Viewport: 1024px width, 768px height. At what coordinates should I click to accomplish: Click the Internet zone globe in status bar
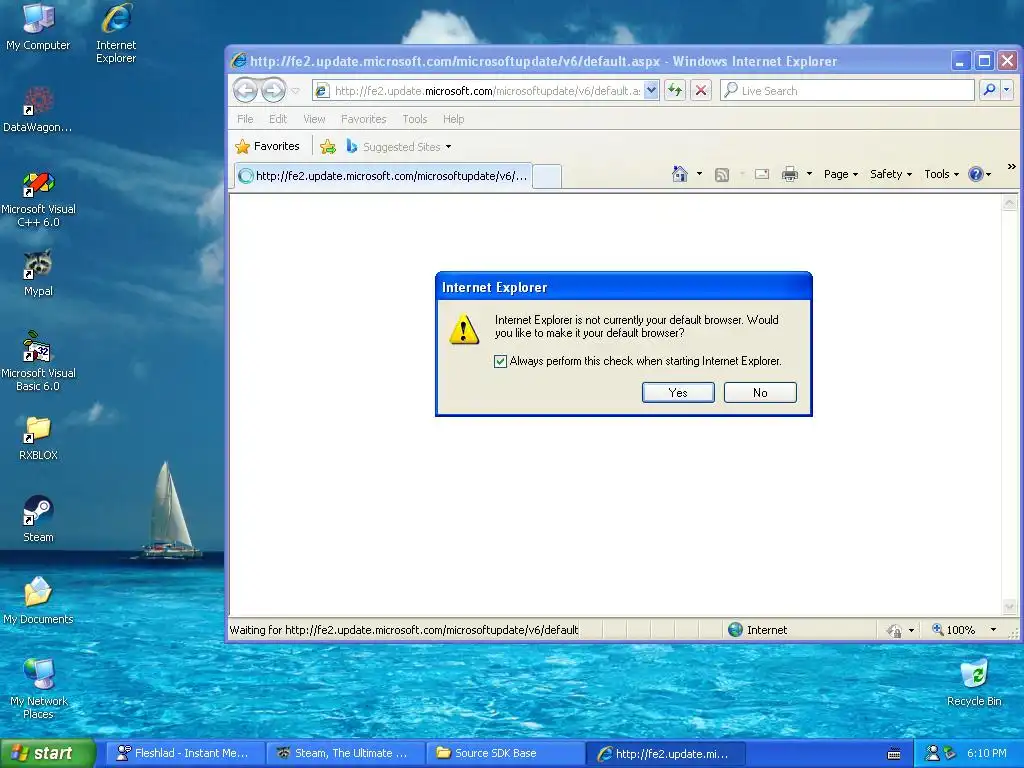click(735, 630)
